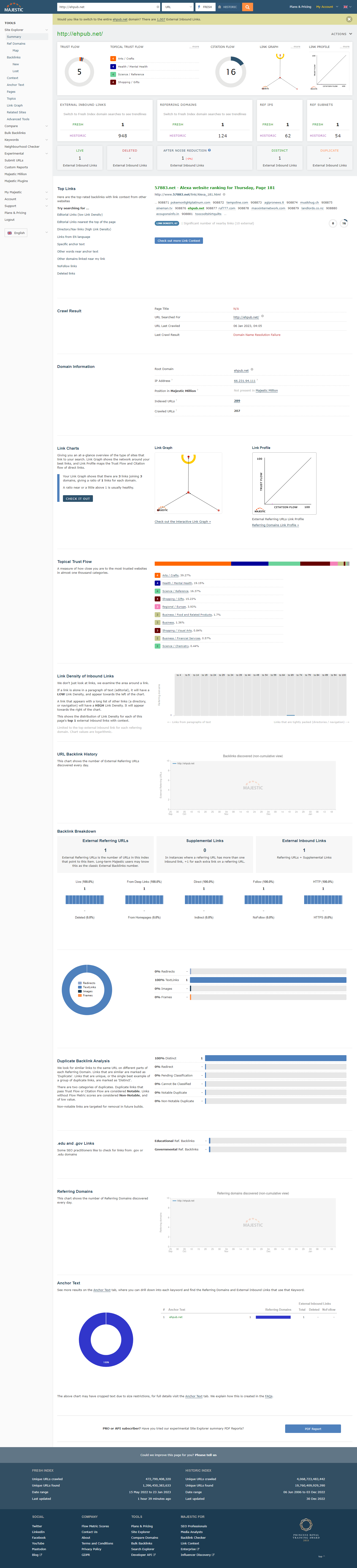Click the CHECK IT OUT button
The height and width of the screenshot is (1568, 357).
pos(78,499)
